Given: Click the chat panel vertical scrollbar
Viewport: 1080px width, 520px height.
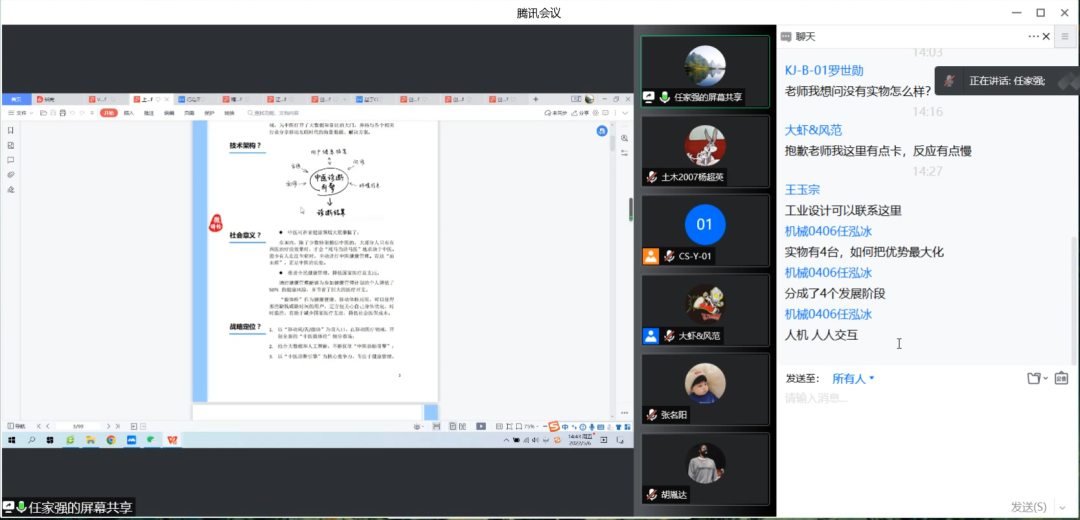Looking at the screenshot, I should pyautogui.click(x=1074, y=300).
